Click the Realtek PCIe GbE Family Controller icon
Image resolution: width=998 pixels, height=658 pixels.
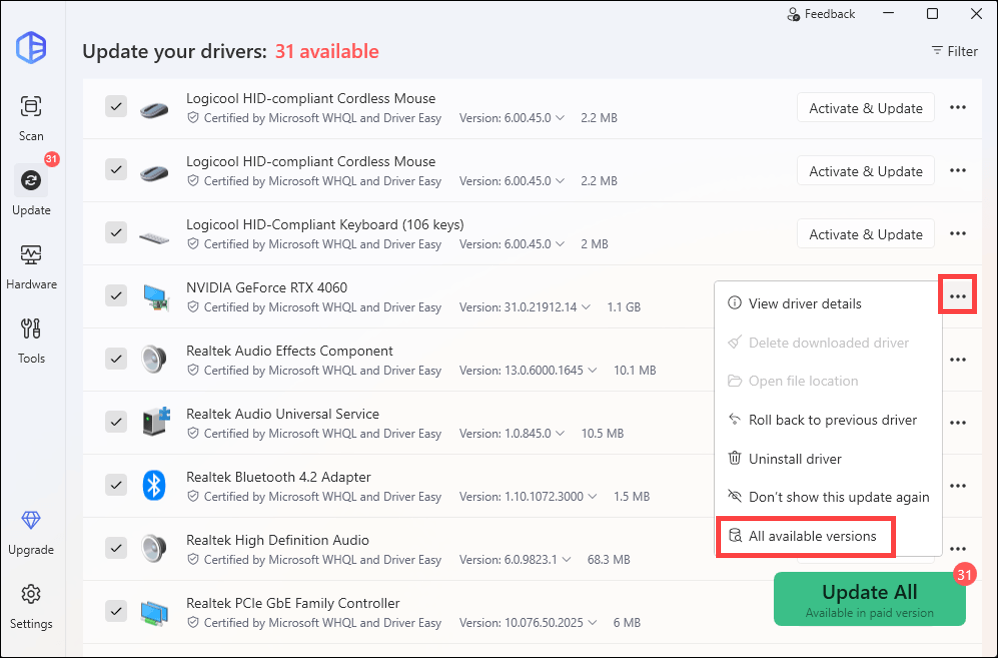154,612
